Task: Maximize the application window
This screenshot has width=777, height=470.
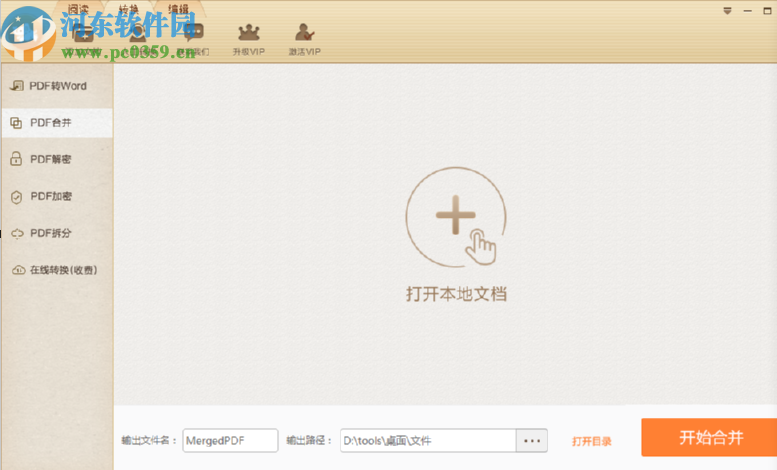Action: coord(767,11)
